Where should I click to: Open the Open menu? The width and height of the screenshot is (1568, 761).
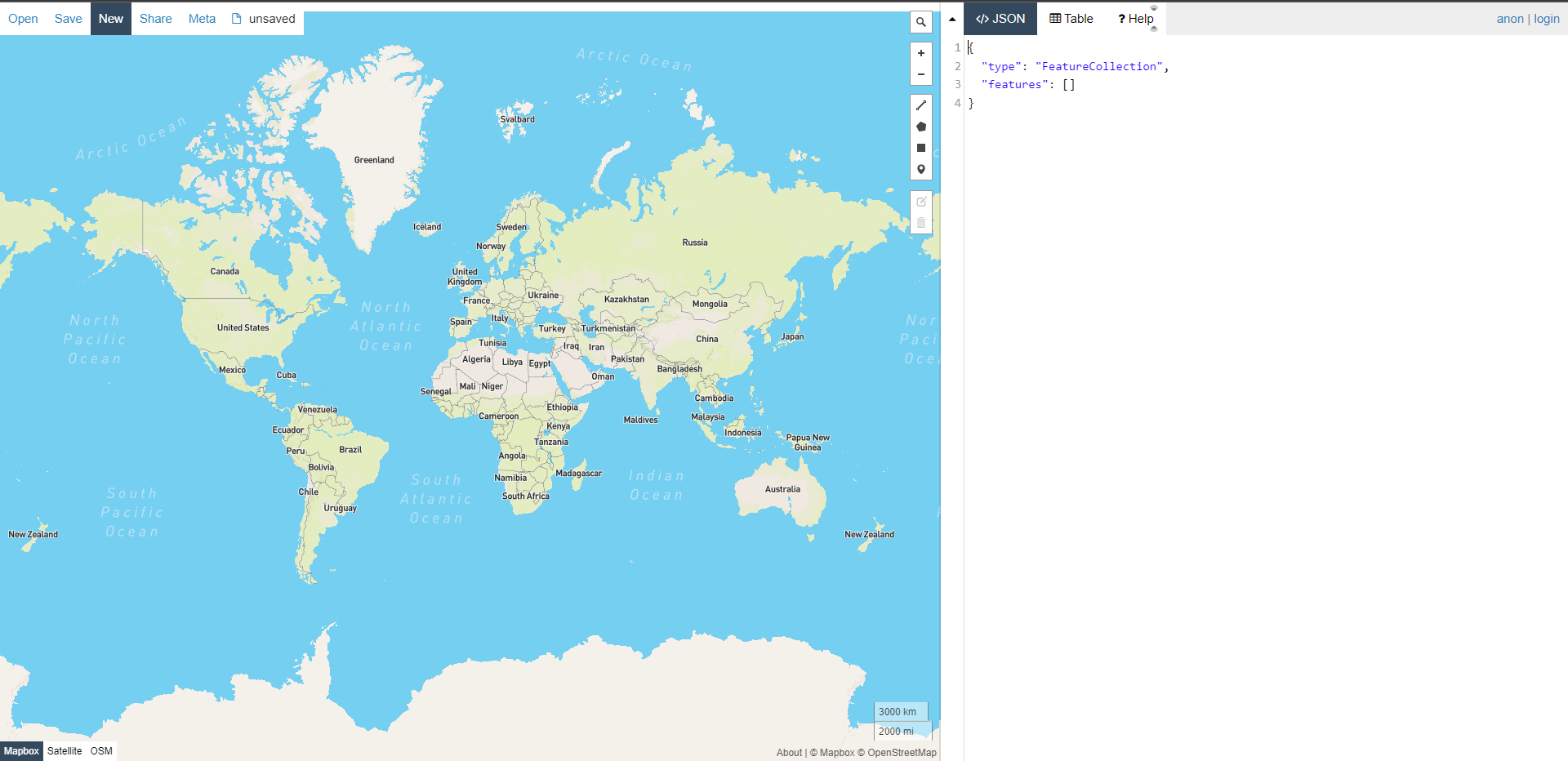pyautogui.click(x=23, y=19)
